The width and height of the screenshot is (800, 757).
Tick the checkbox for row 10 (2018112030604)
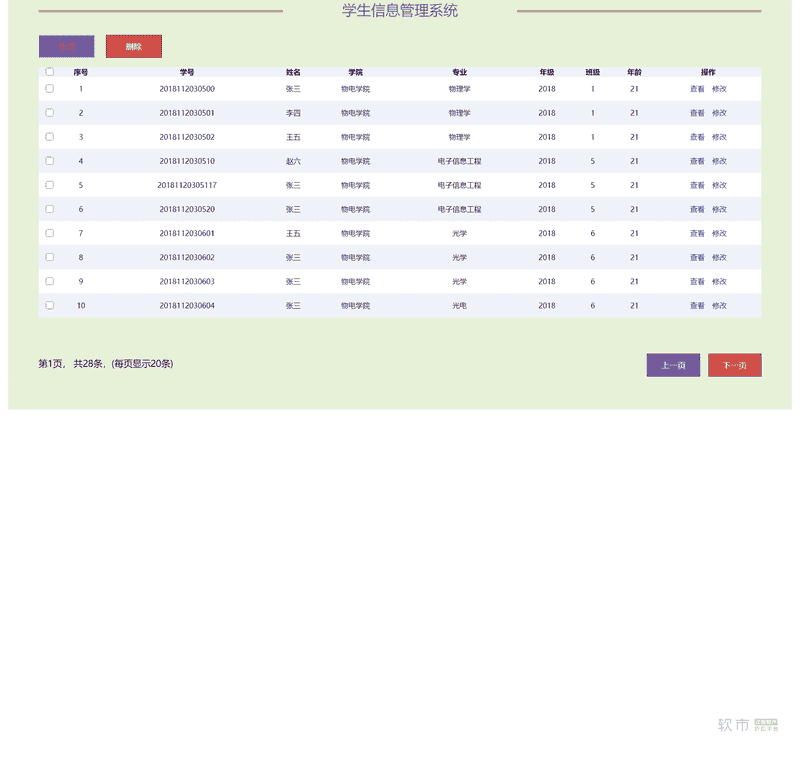pyautogui.click(x=49, y=305)
